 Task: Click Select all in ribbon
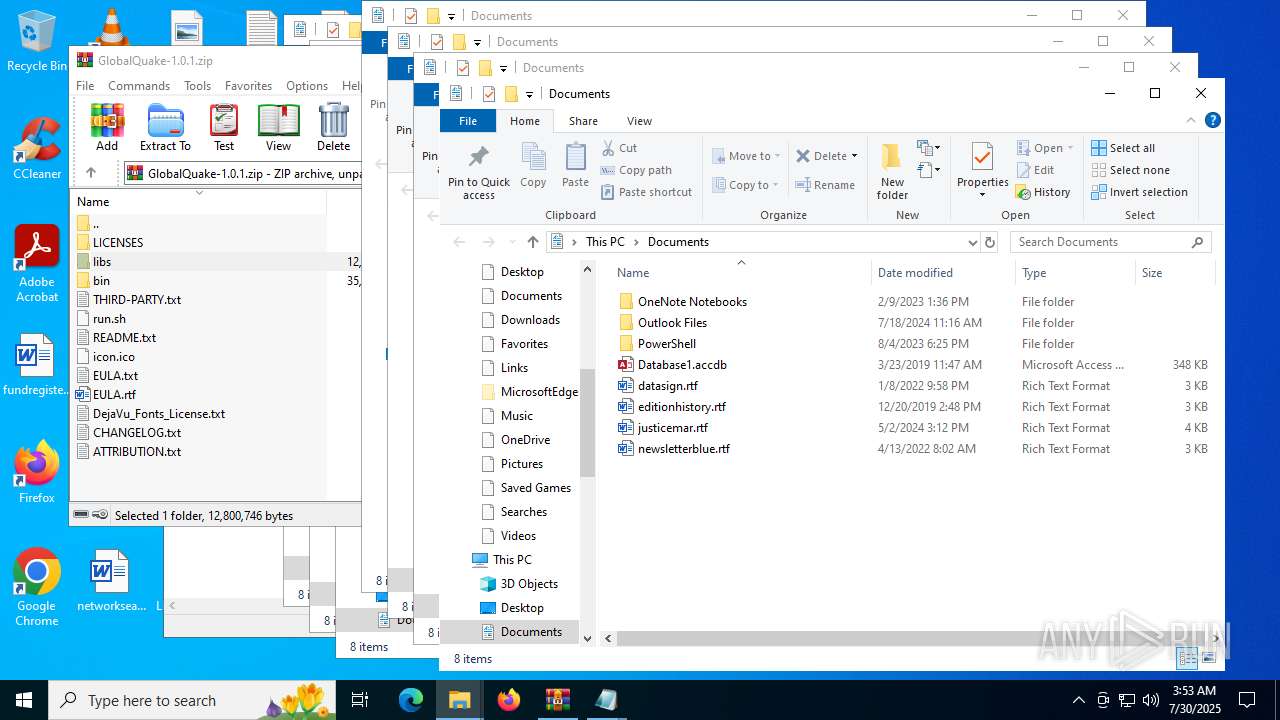click(1123, 148)
